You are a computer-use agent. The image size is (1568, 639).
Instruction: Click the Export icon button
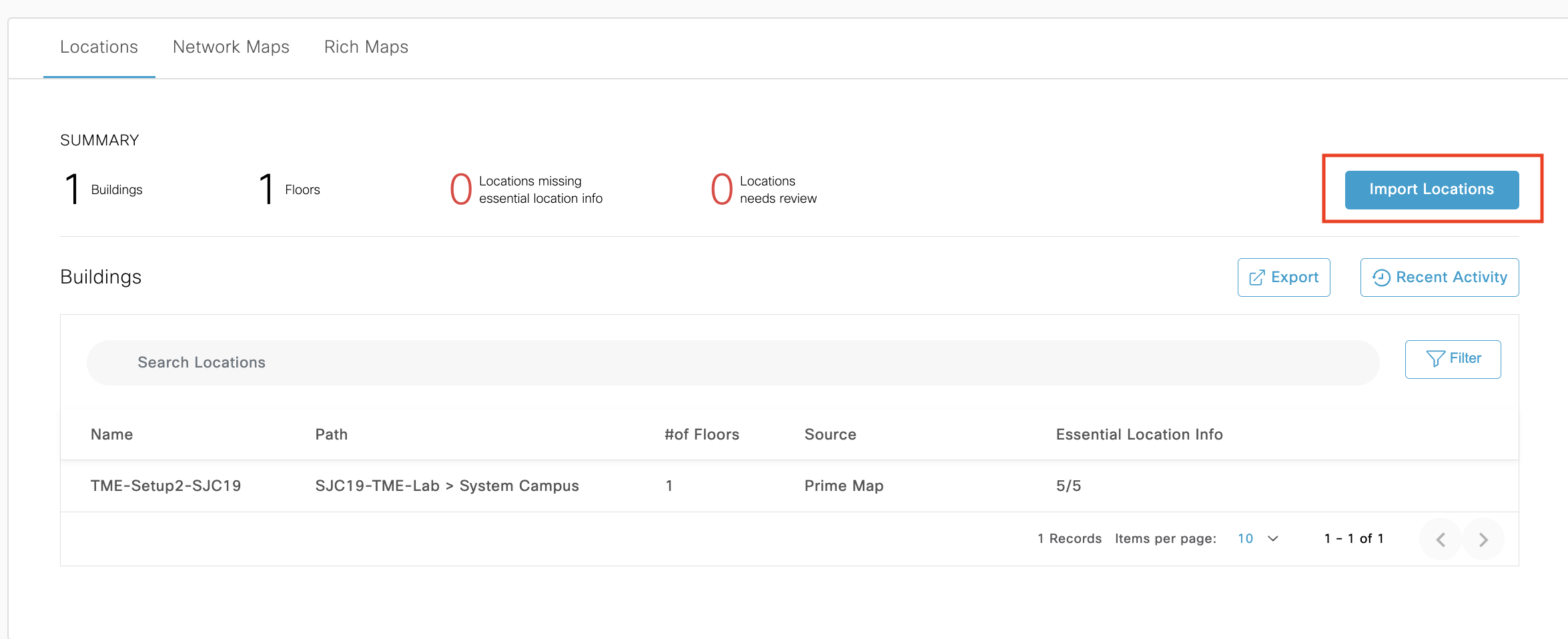[x=1256, y=277]
